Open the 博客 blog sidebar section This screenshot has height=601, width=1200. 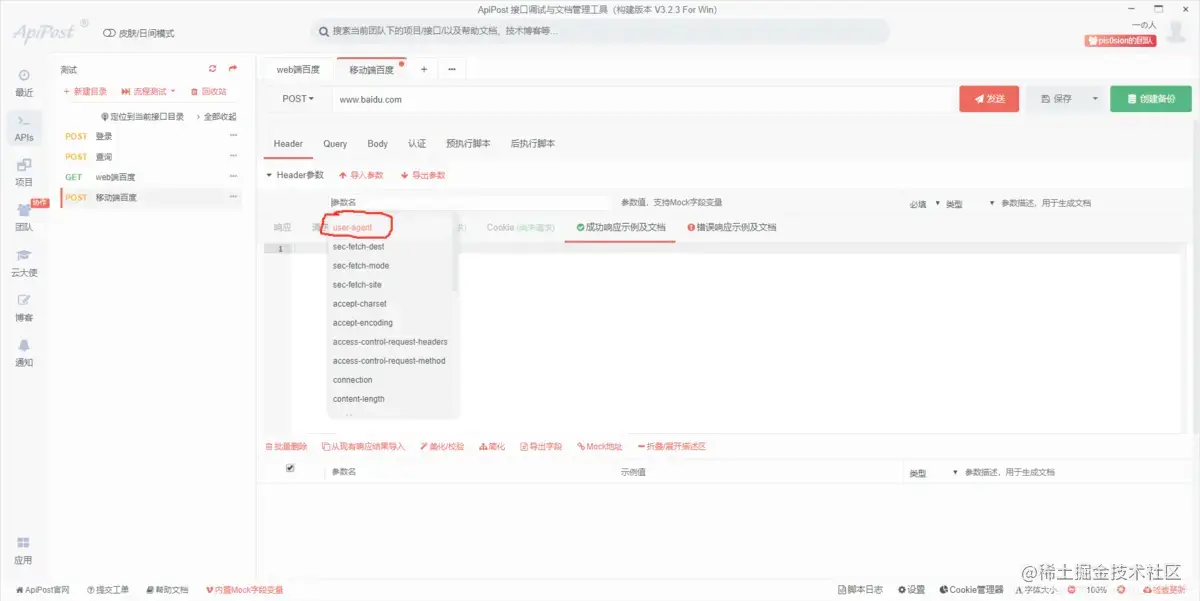24,307
